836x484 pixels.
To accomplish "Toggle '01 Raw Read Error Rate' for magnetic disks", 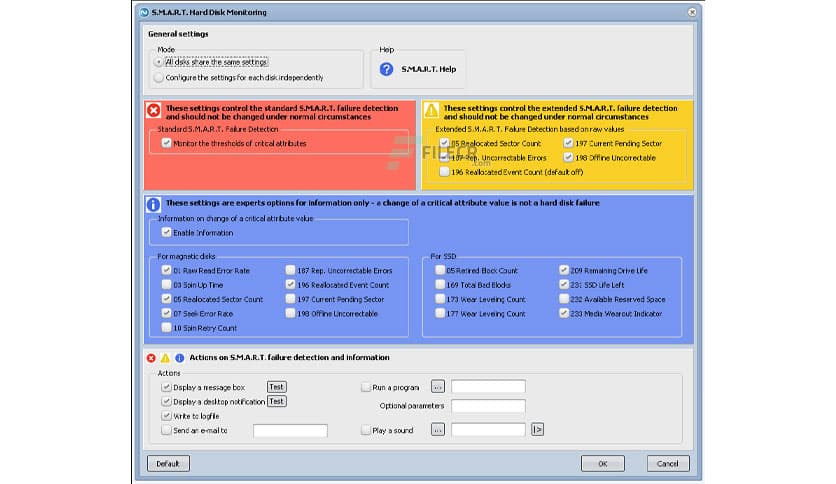I will click(x=166, y=271).
